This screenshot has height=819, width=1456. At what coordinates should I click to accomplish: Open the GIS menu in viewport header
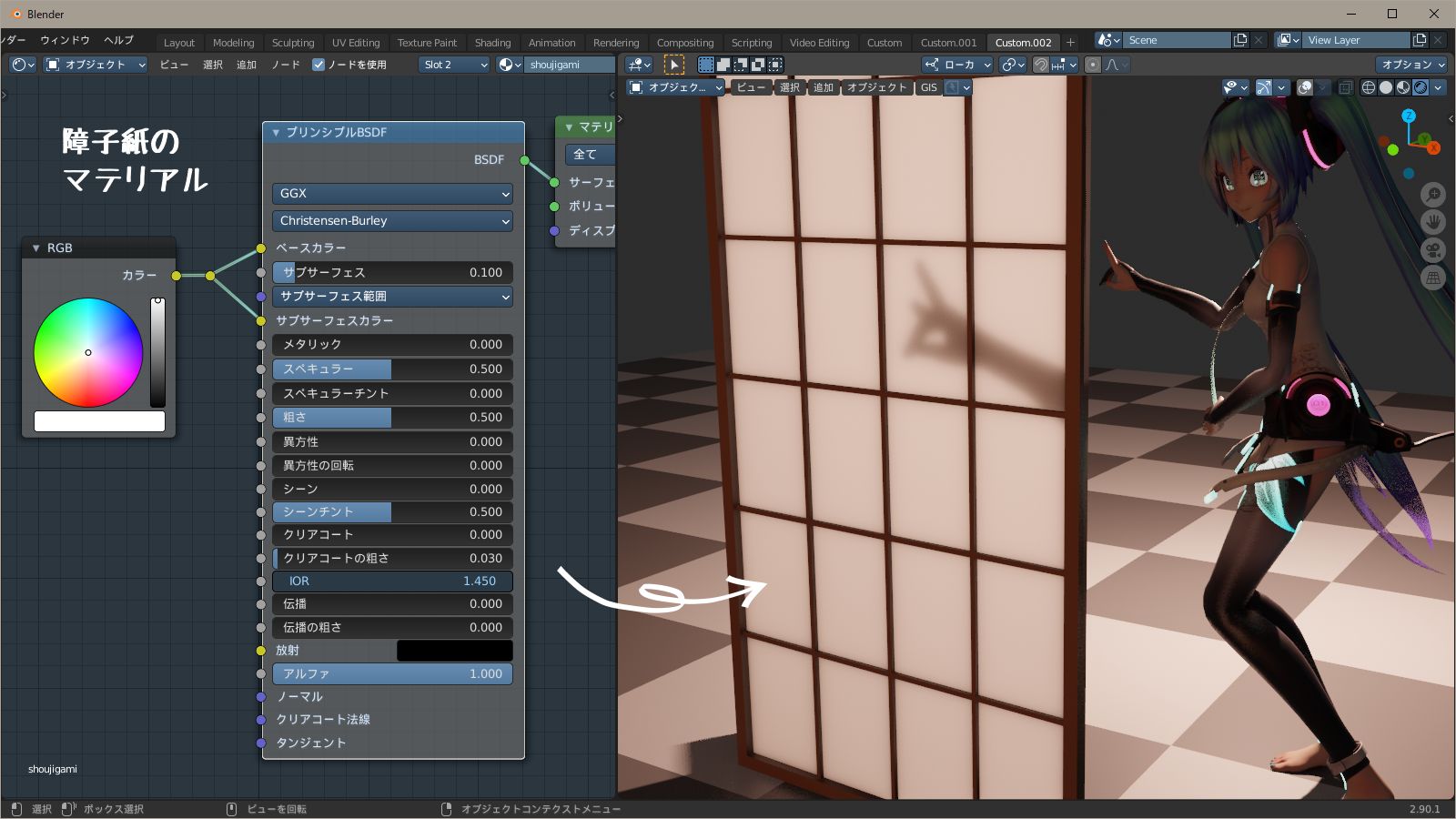click(928, 87)
